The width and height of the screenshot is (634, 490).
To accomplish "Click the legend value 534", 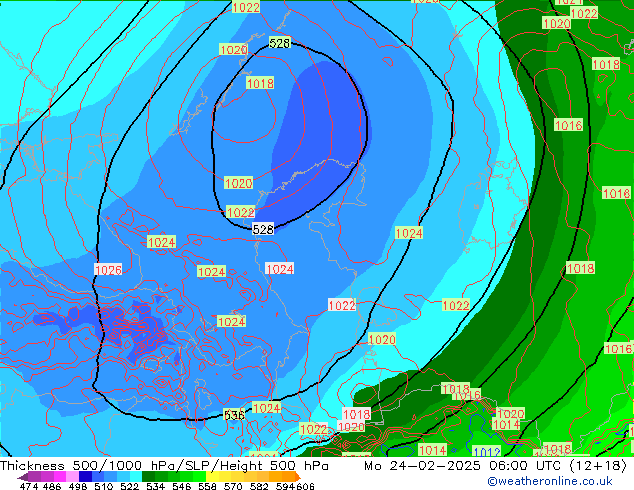I will [155, 486].
